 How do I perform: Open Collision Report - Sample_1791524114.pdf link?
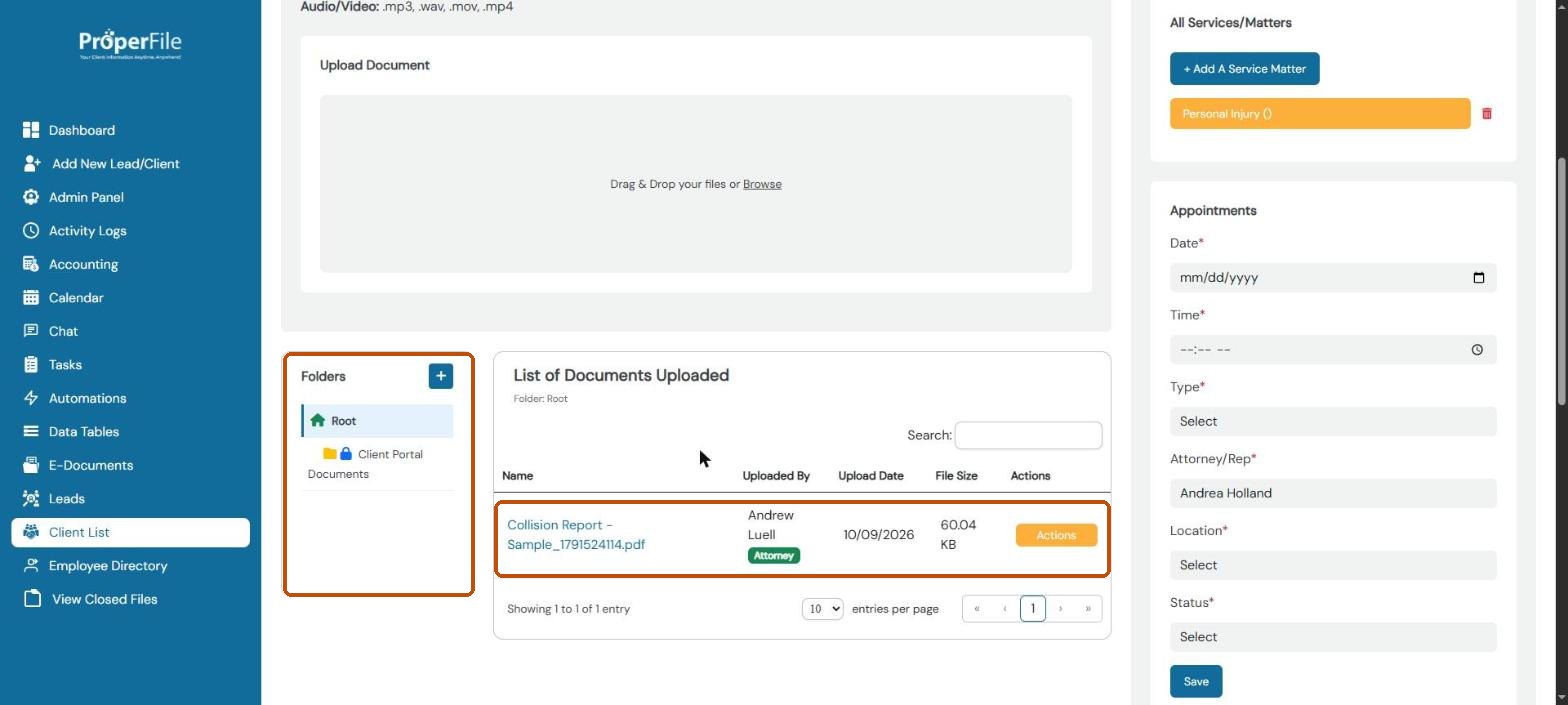point(576,535)
